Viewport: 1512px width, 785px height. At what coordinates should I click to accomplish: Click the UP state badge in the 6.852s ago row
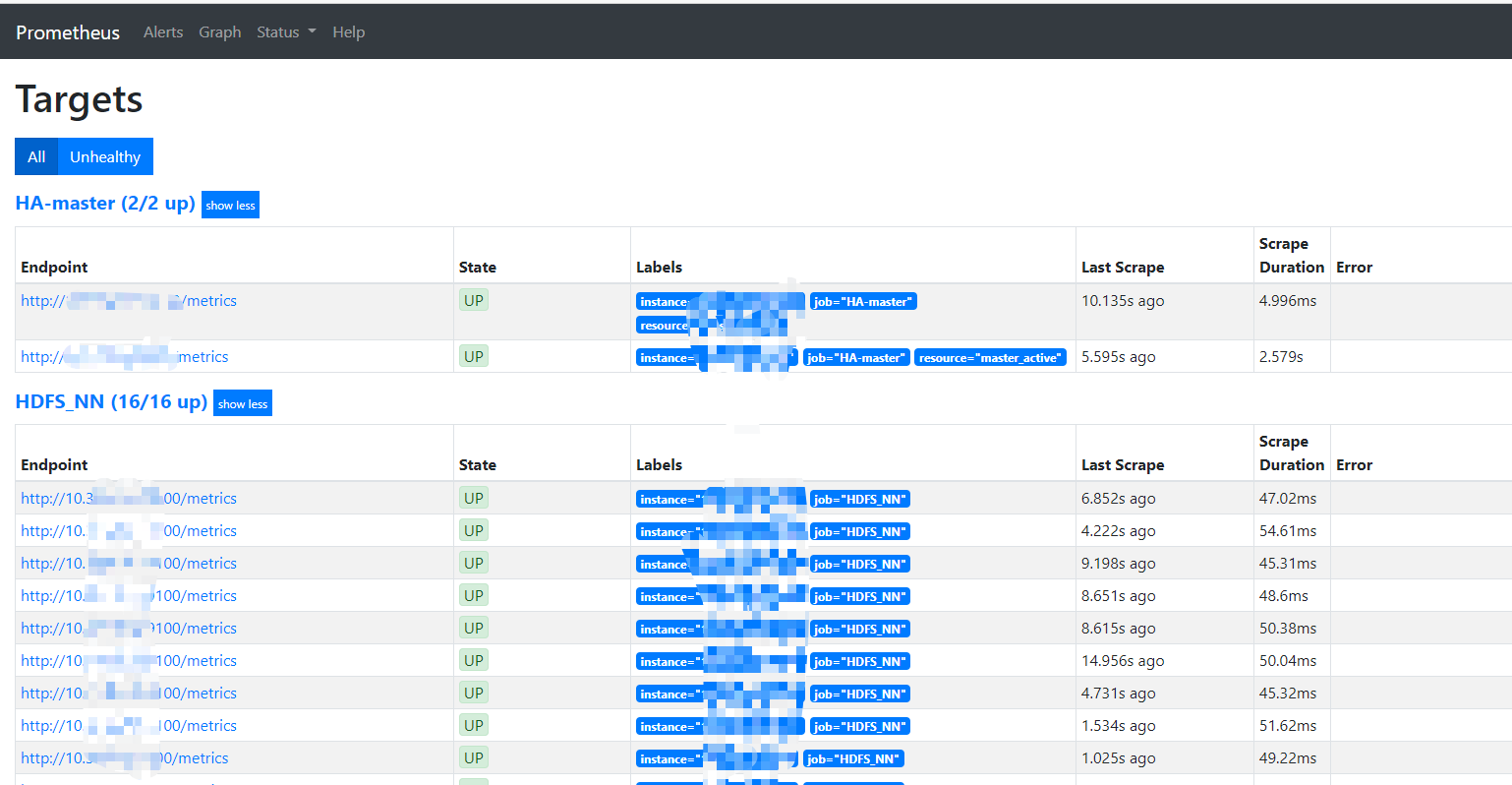pos(474,499)
